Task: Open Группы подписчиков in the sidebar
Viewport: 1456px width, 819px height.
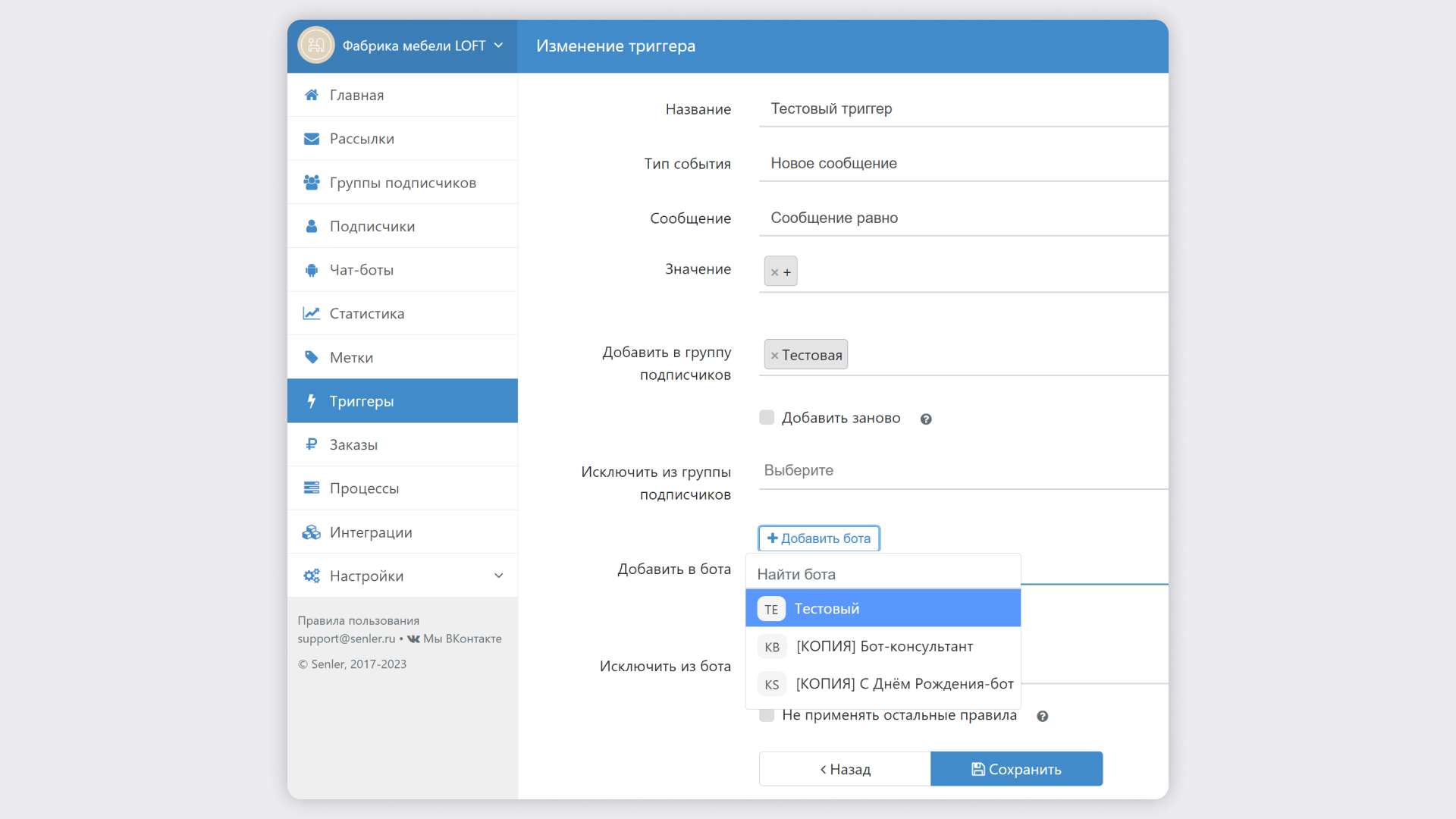Action: coord(403,183)
